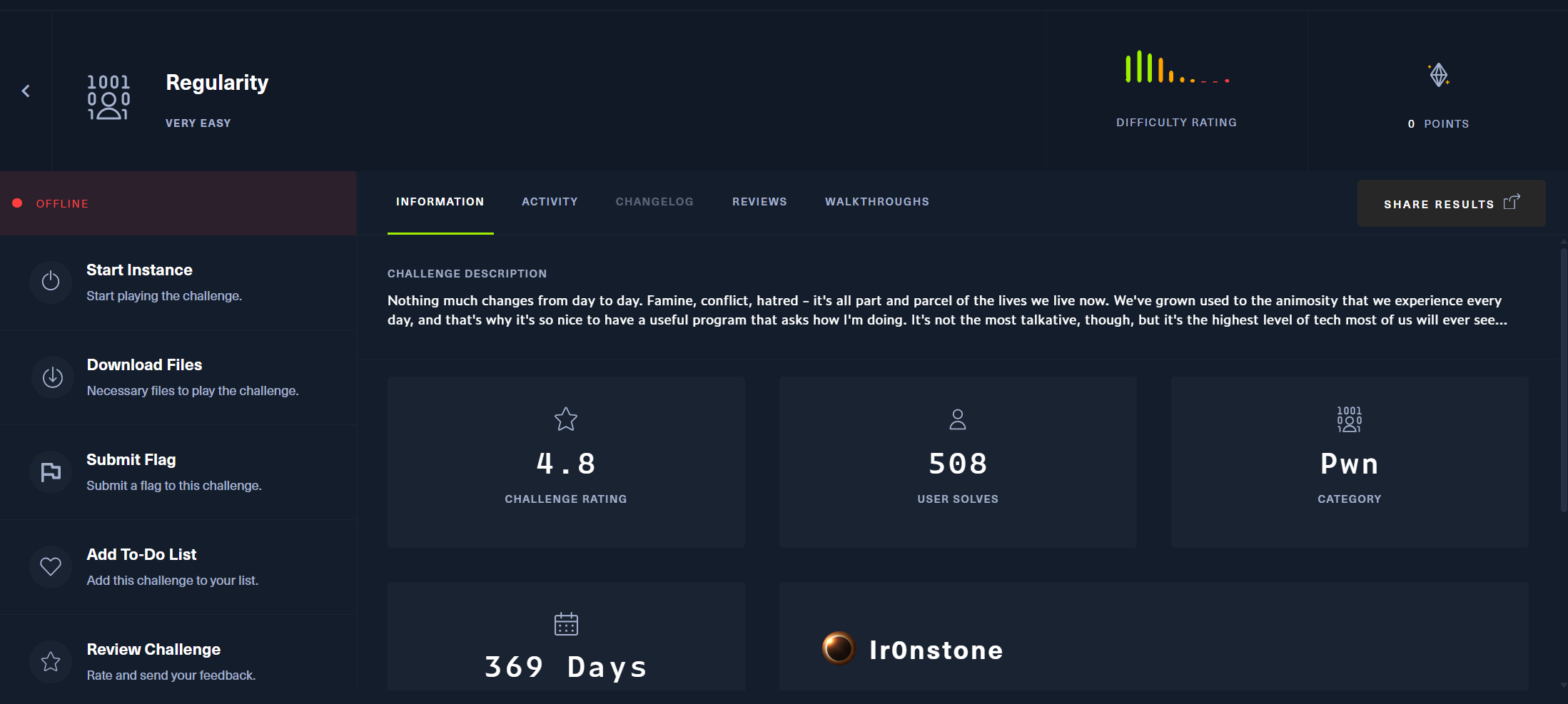Click the Start Instance power icon

click(x=51, y=281)
